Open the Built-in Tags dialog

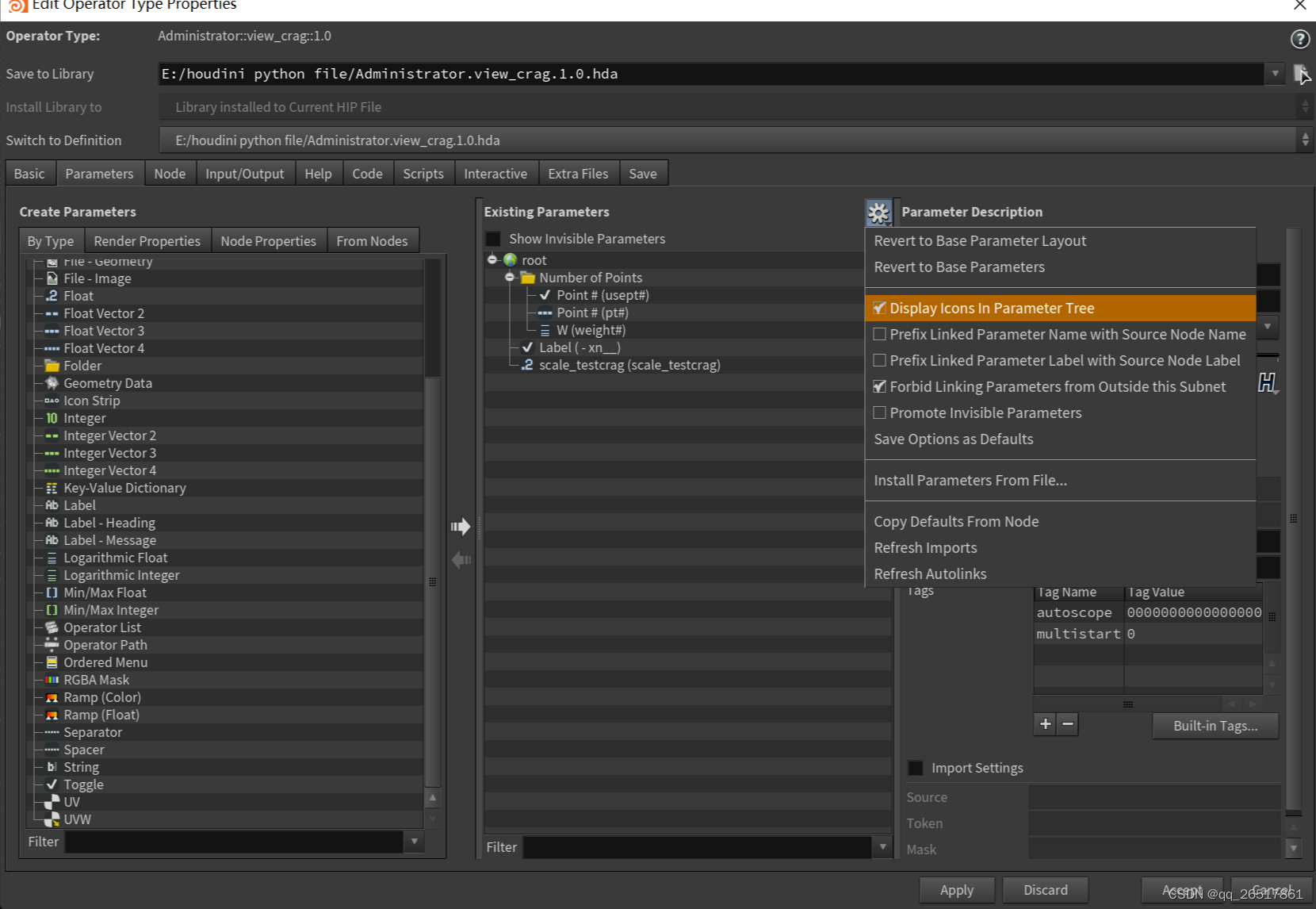[x=1215, y=725]
